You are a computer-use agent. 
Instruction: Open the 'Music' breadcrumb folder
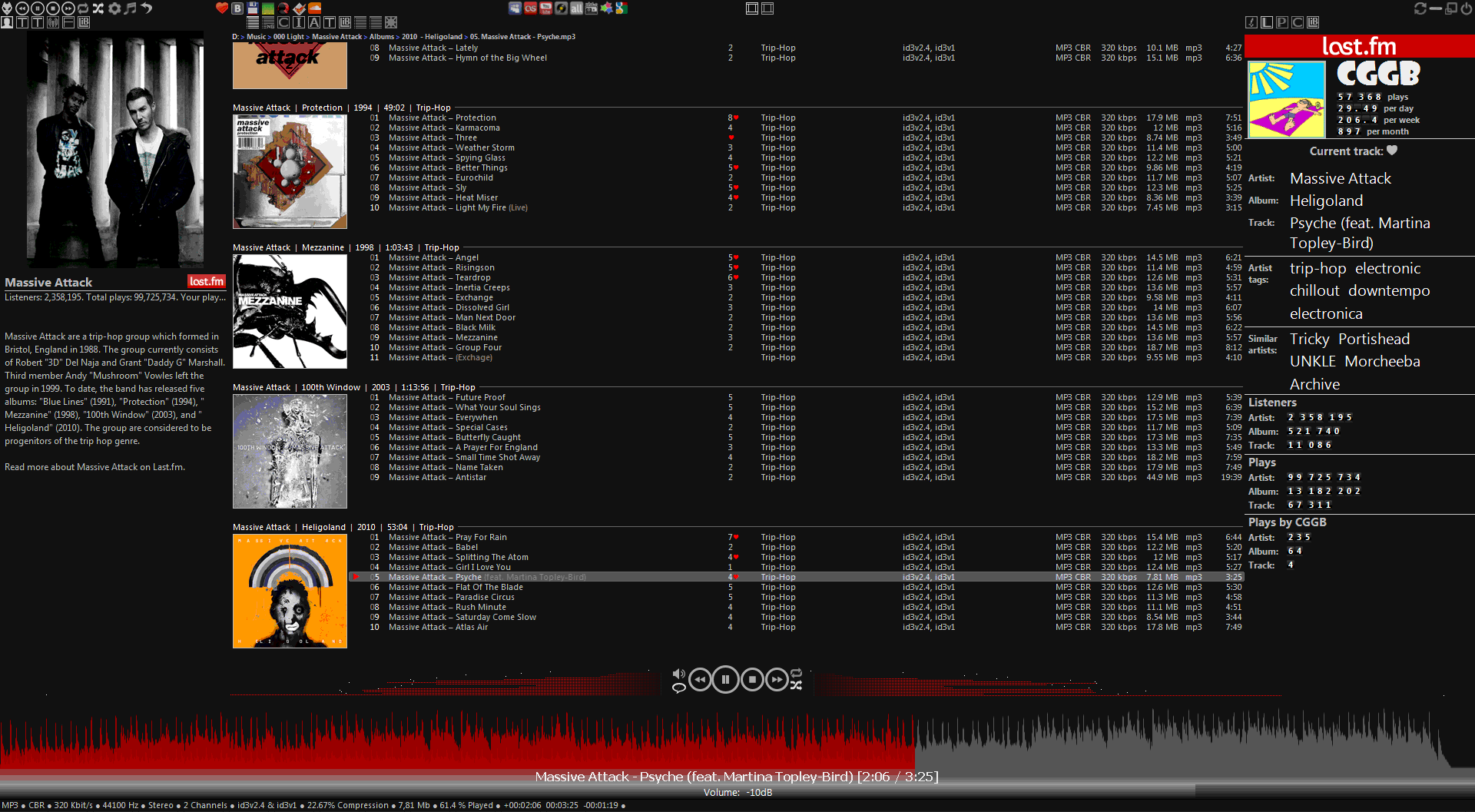click(x=256, y=37)
